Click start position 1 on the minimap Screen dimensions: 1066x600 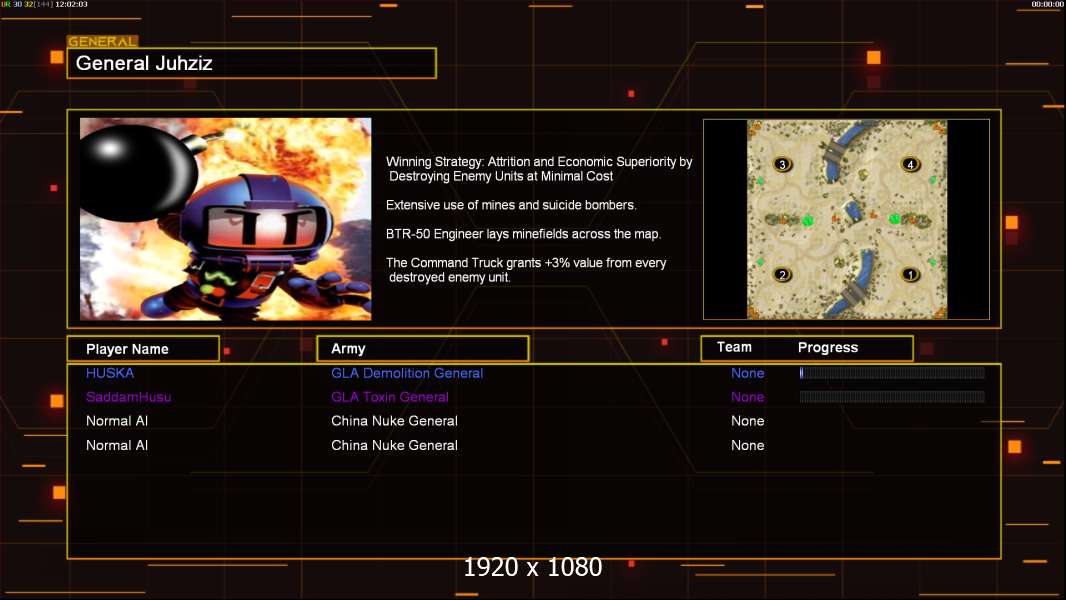[910, 275]
